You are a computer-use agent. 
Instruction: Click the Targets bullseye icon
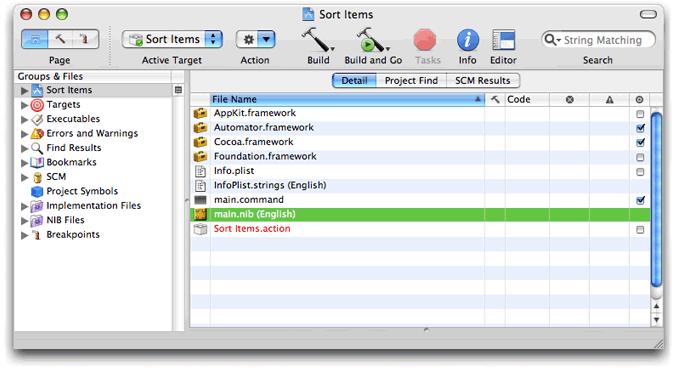click(37, 105)
